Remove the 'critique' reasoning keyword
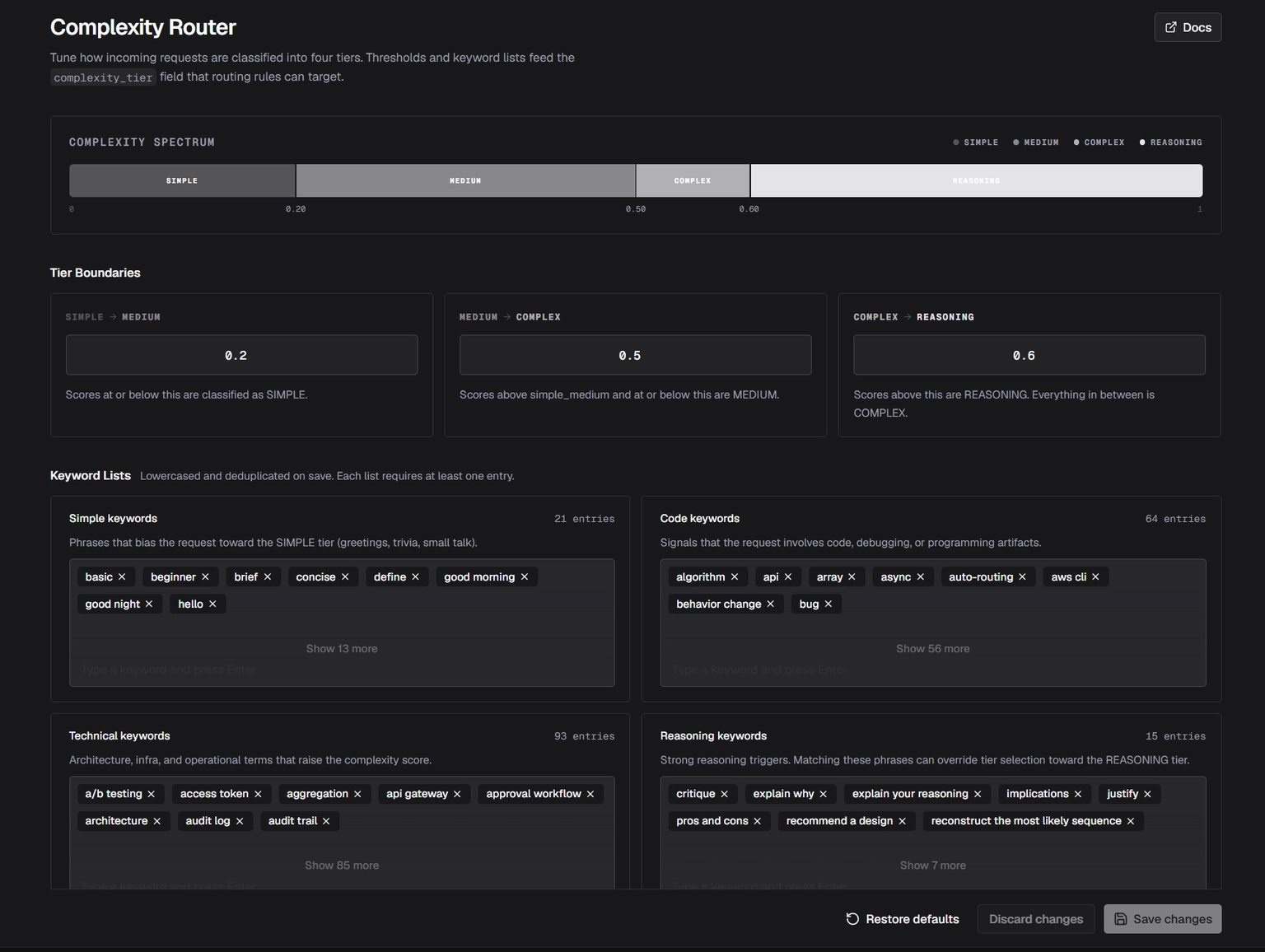 coord(725,794)
